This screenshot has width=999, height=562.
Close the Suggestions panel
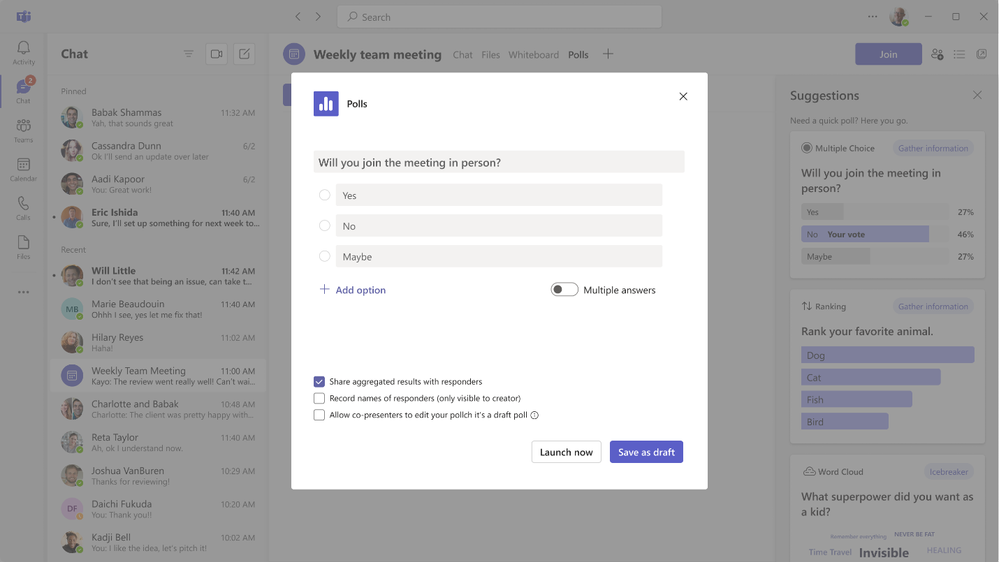click(x=977, y=95)
